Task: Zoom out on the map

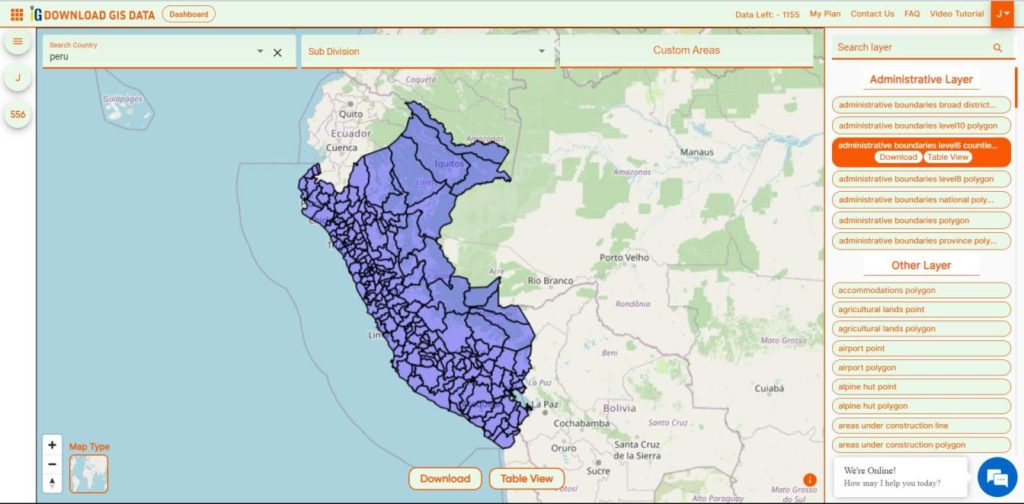Action: 52,464
